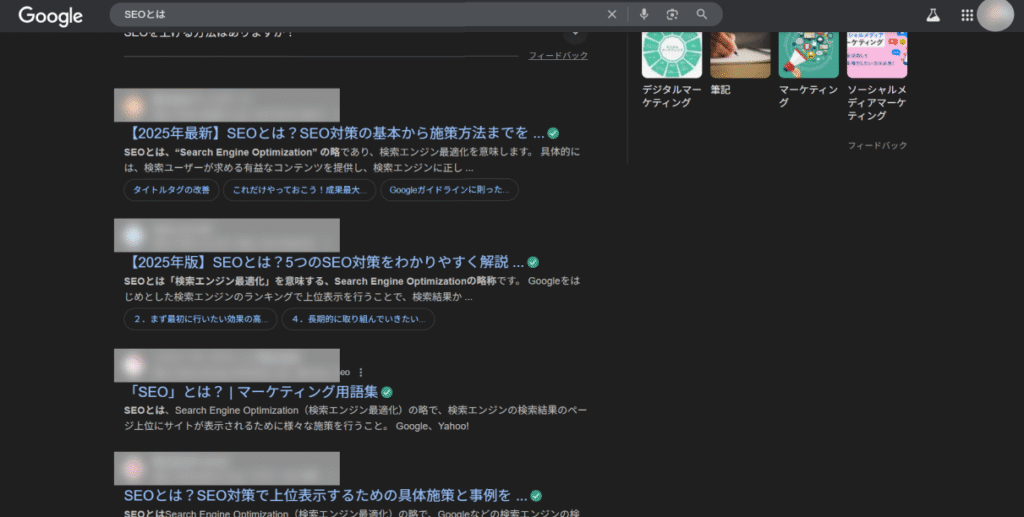Open the three-dot menu beside the マーケティング用語集 result
The image size is (1024, 517).
(x=360, y=372)
